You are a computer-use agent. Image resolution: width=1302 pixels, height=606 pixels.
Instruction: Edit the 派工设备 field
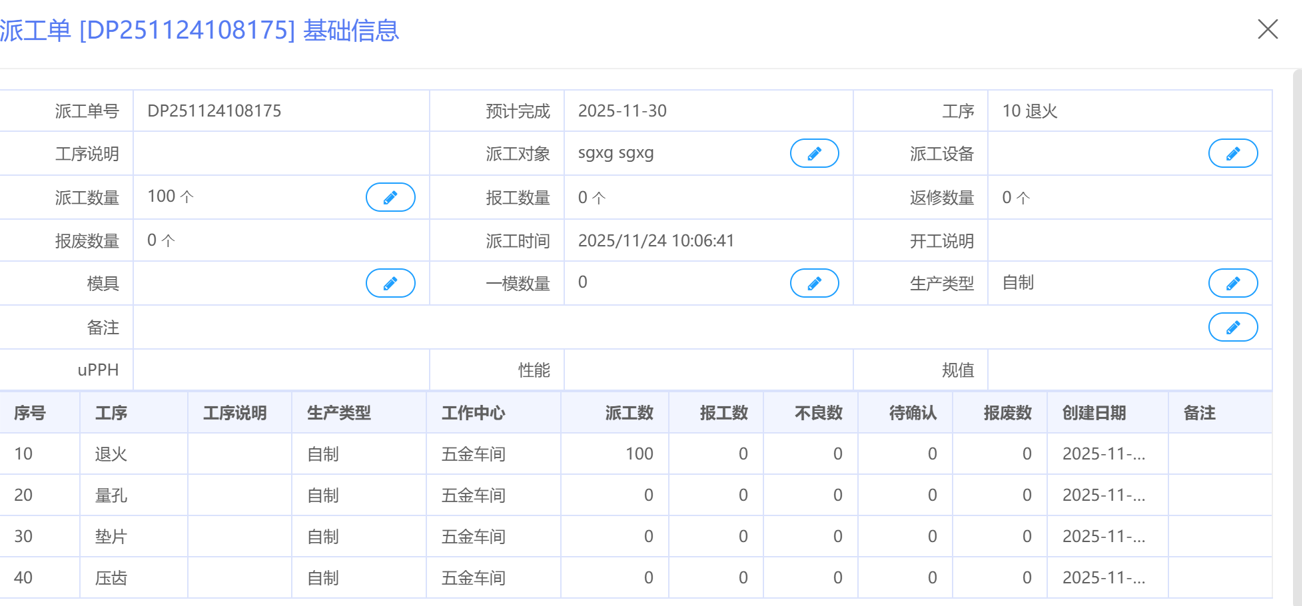1232,154
